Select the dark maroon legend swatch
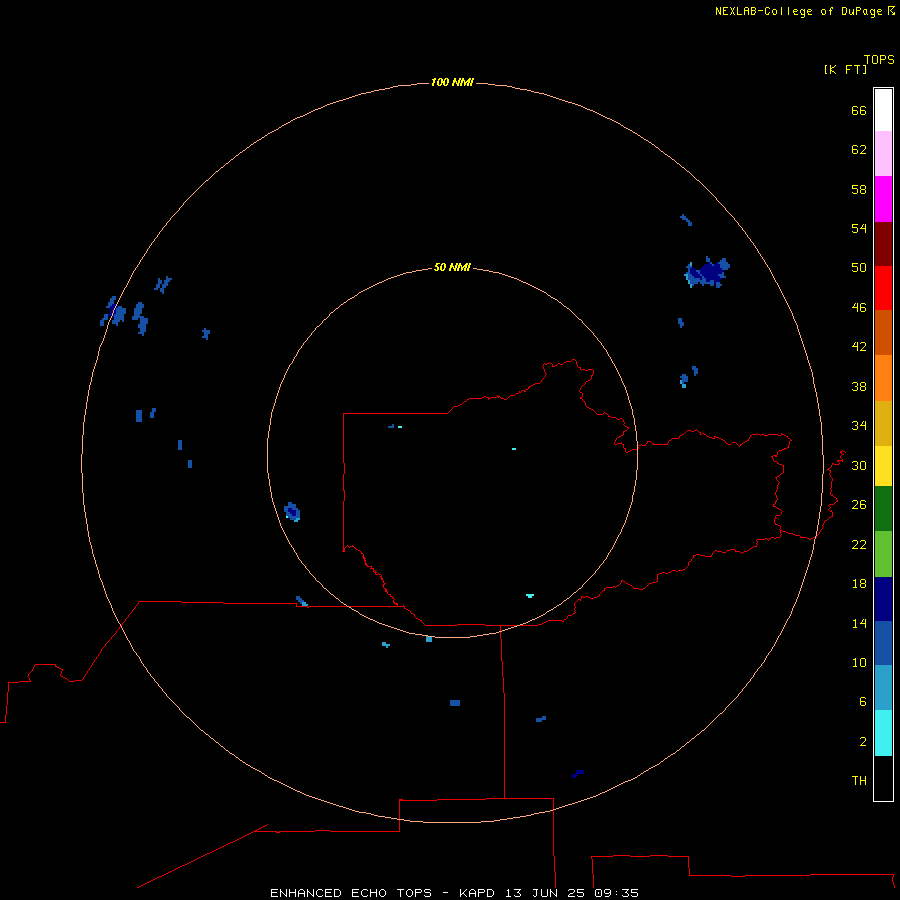This screenshot has width=900, height=900. (x=883, y=243)
